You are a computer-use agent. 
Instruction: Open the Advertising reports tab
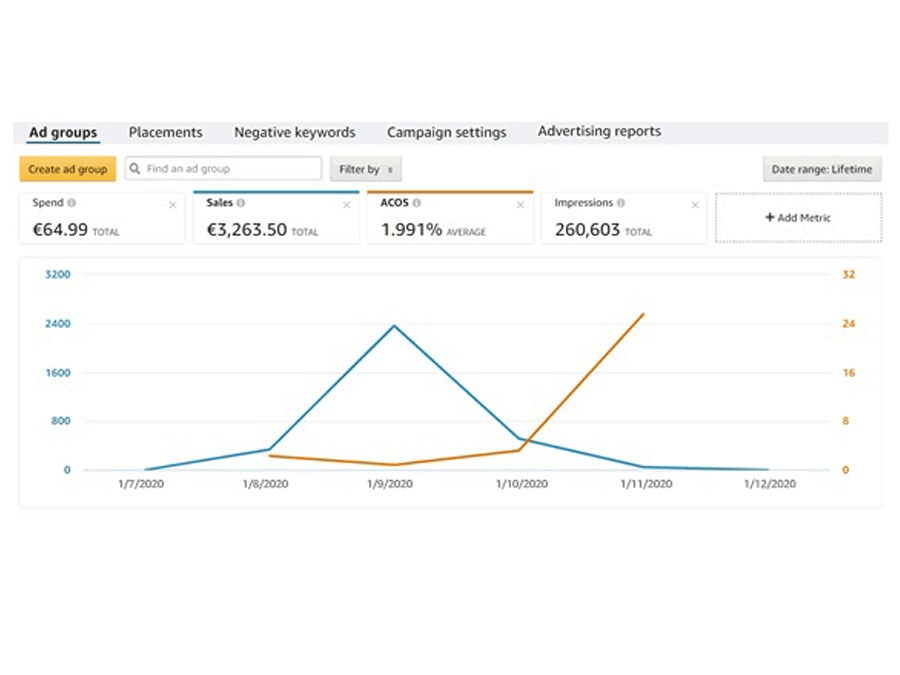(599, 131)
